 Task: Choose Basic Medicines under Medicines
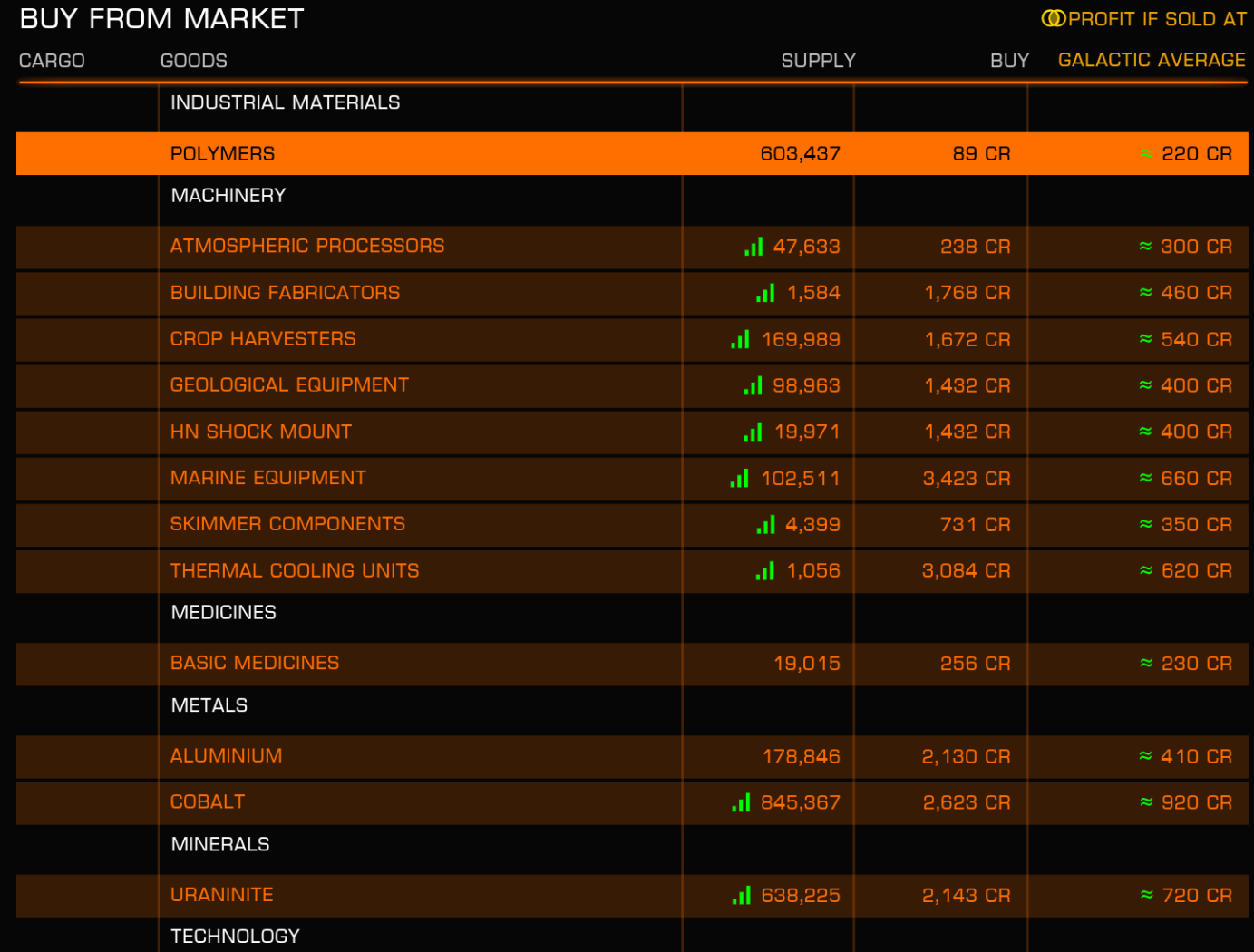(x=632, y=664)
